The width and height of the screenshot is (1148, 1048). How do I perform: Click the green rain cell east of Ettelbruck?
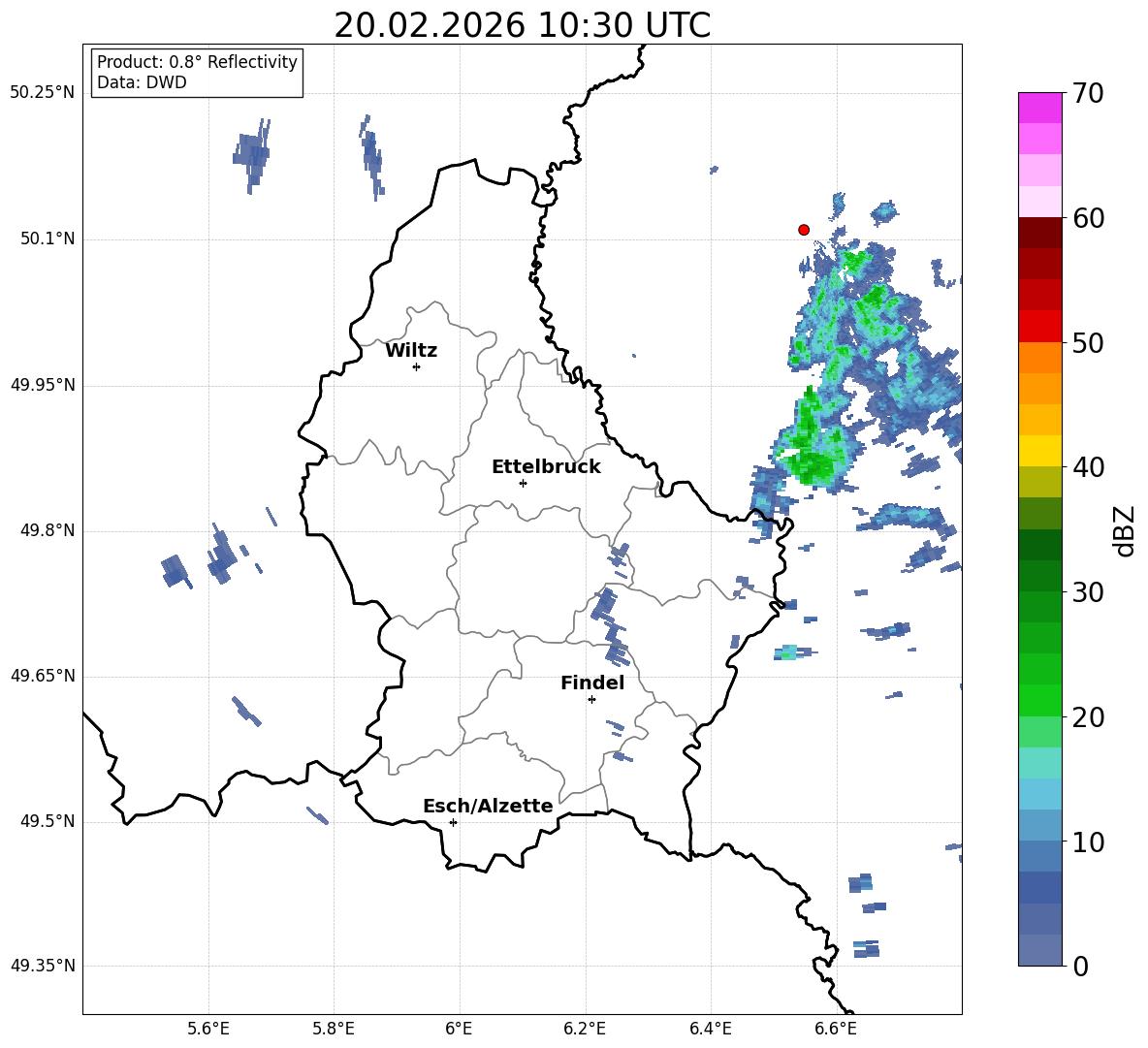(x=812, y=443)
